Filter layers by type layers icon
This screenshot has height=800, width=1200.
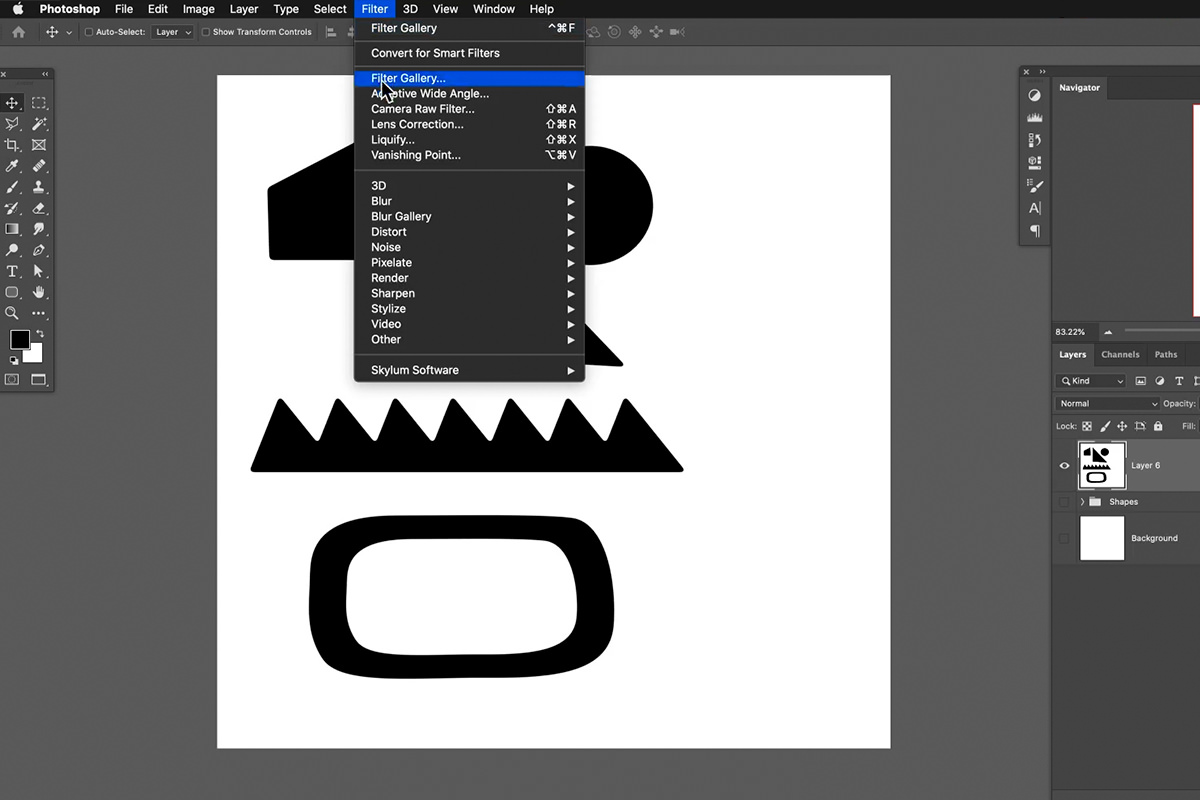[1180, 381]
